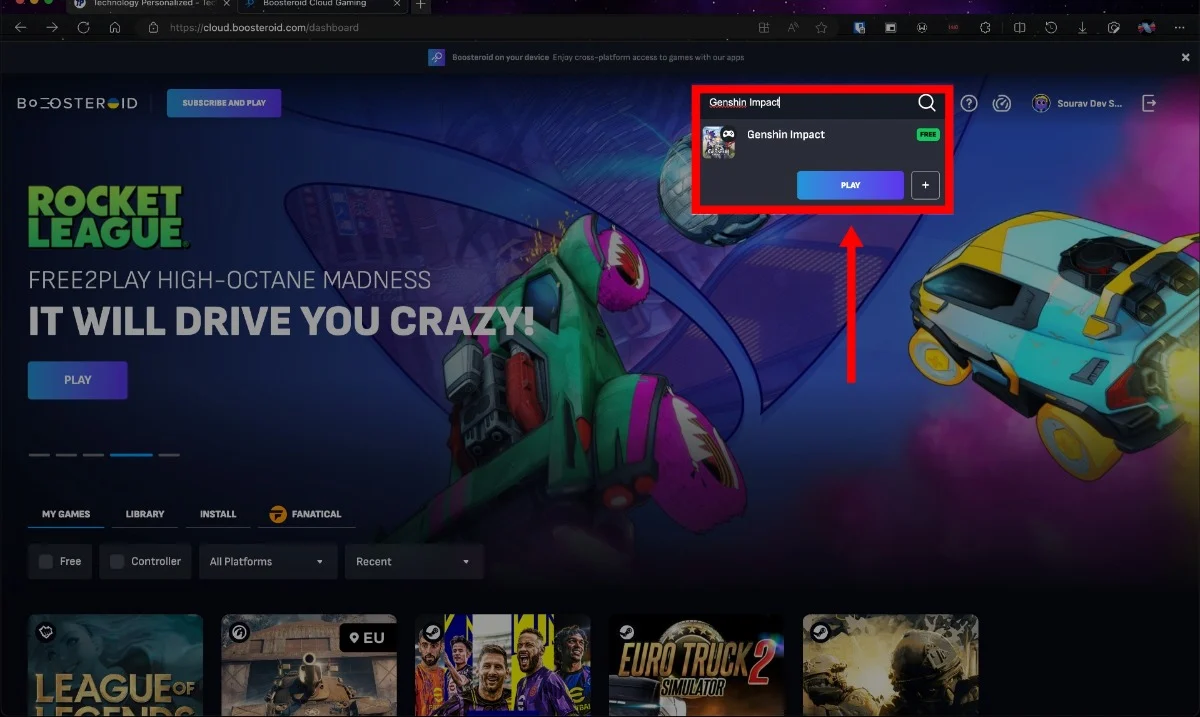Click the Fanatical logo icon
The width and height of the screenshot is (1200, 717).
[x=277, y=514]
